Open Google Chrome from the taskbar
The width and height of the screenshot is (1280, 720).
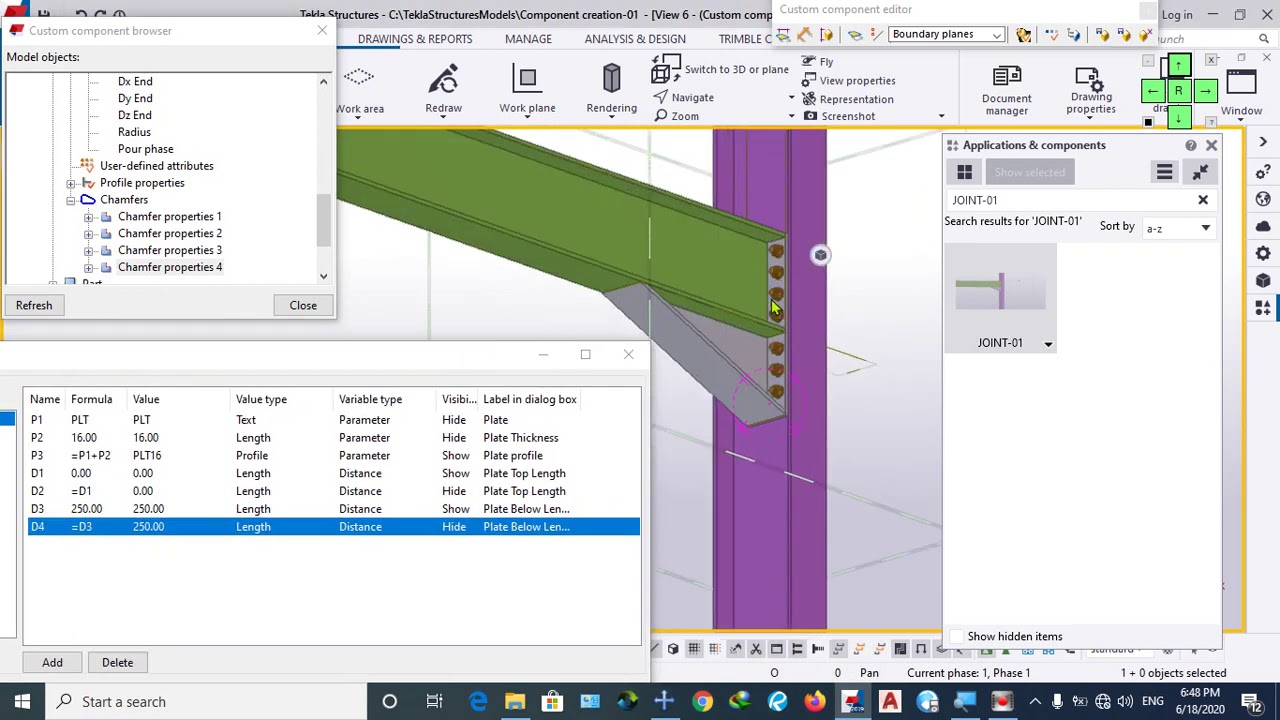(702, 702)
